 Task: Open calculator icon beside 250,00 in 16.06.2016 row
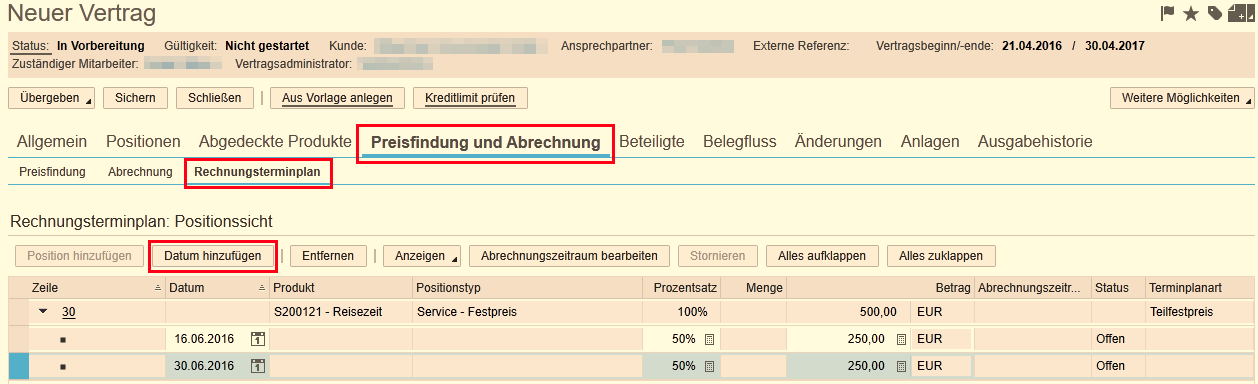tap(901, 339)
